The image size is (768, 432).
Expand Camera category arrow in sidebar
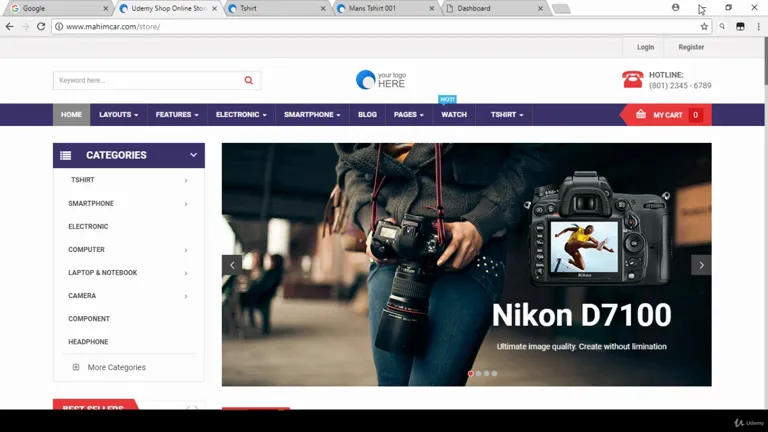coord(186,296)
